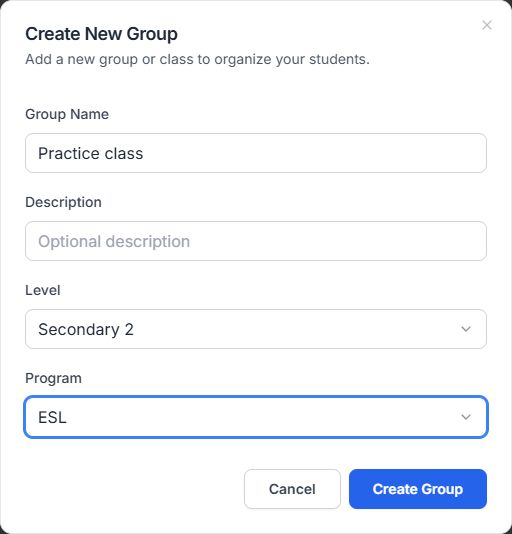The width and height of the screenshot is (512, 534).
Task: Click the Level dropdown chevron arrow
Action: [466, 329]
